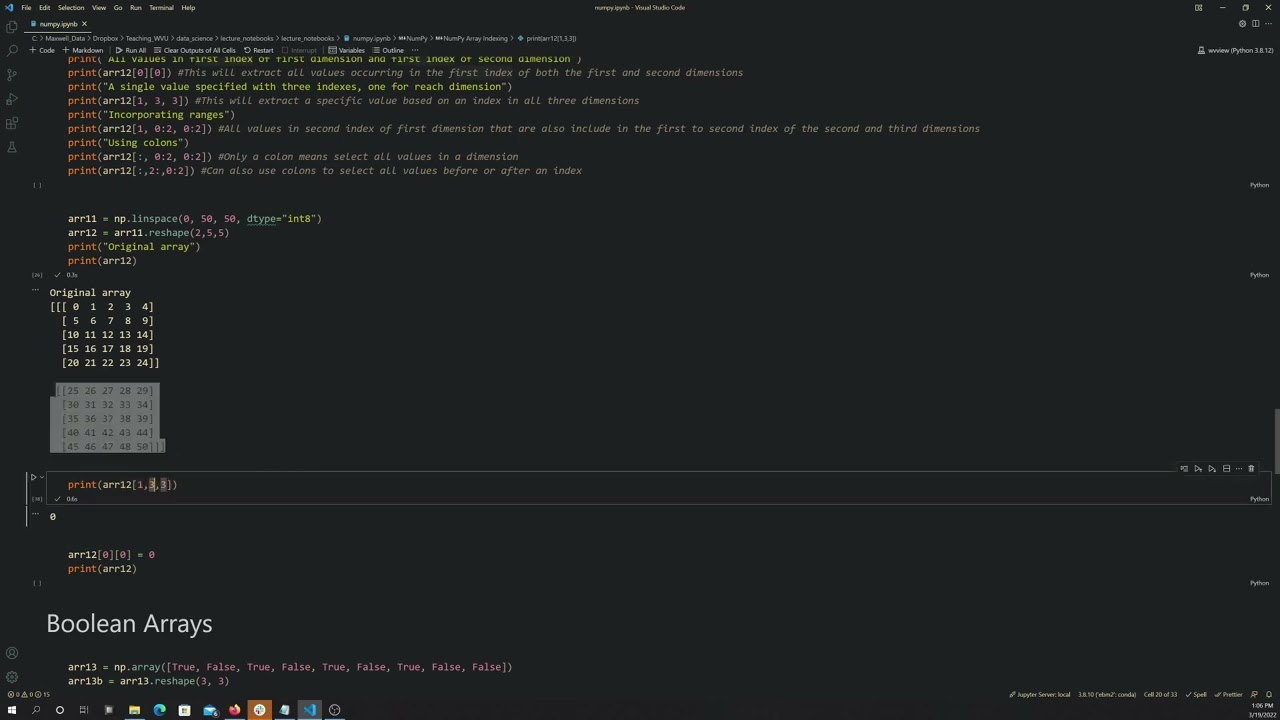Open OBS Studio from taskbar

pos(334,710)
